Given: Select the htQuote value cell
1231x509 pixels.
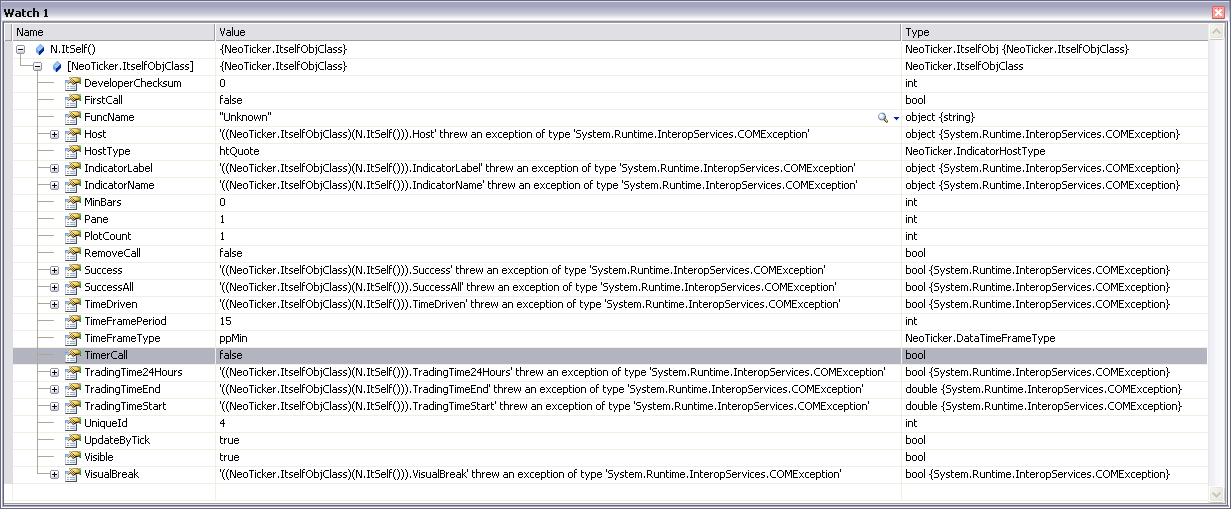Looking at the screenshot, I should (238, 151).
